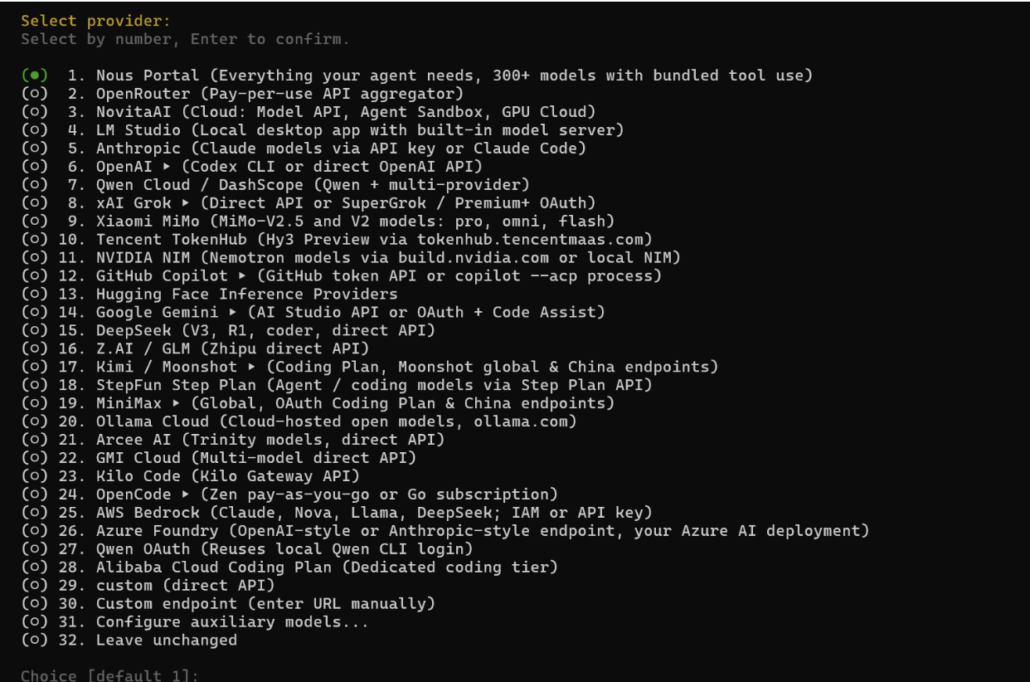
Task: Choose the Leave unchanged option
Action: tap(129, 641)
